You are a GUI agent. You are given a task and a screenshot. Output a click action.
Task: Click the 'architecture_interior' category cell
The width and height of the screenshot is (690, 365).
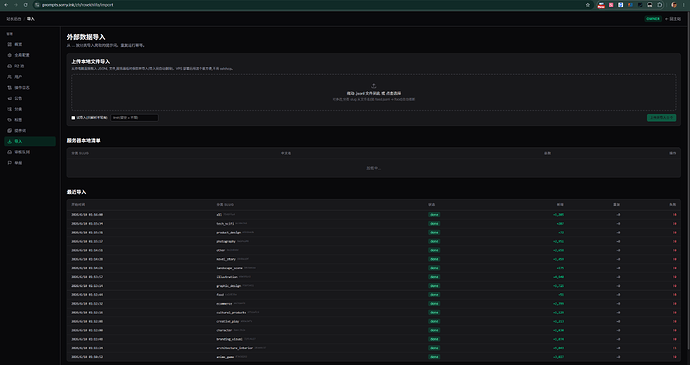coord(235,348)
